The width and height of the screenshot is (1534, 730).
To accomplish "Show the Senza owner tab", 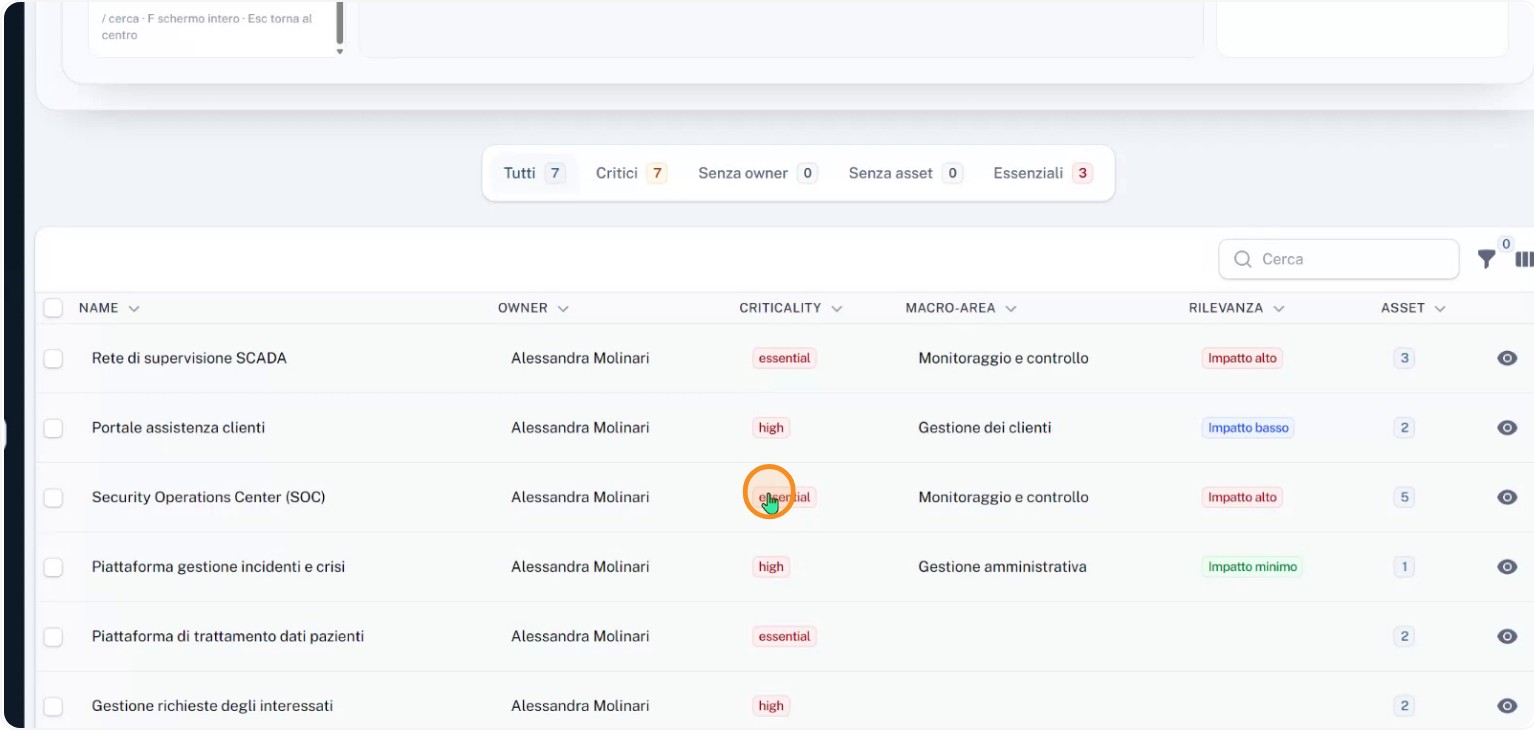I will pyautogui.click(x=758, y=173).
